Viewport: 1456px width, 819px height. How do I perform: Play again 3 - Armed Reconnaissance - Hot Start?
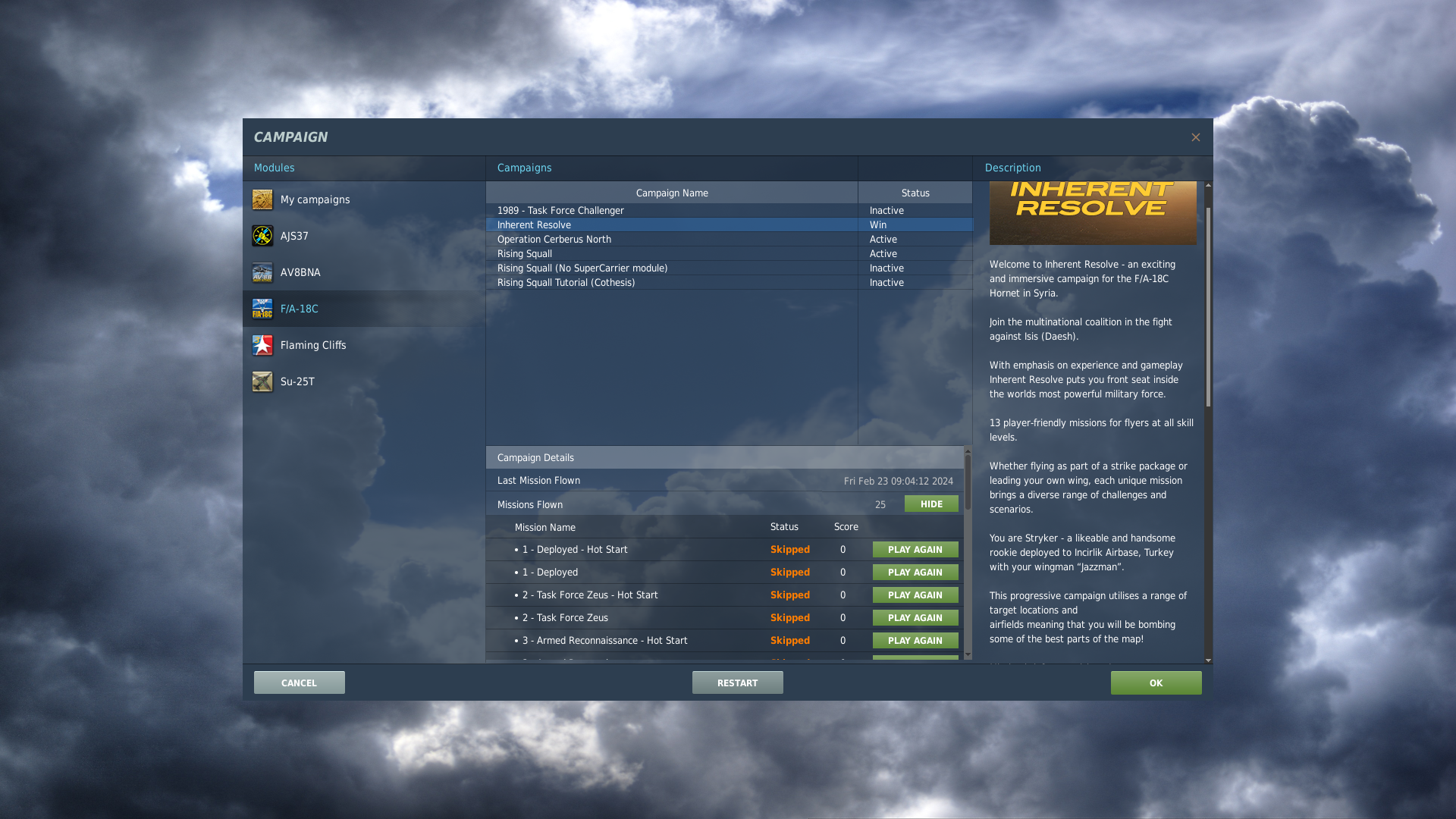tap(915, 641)
